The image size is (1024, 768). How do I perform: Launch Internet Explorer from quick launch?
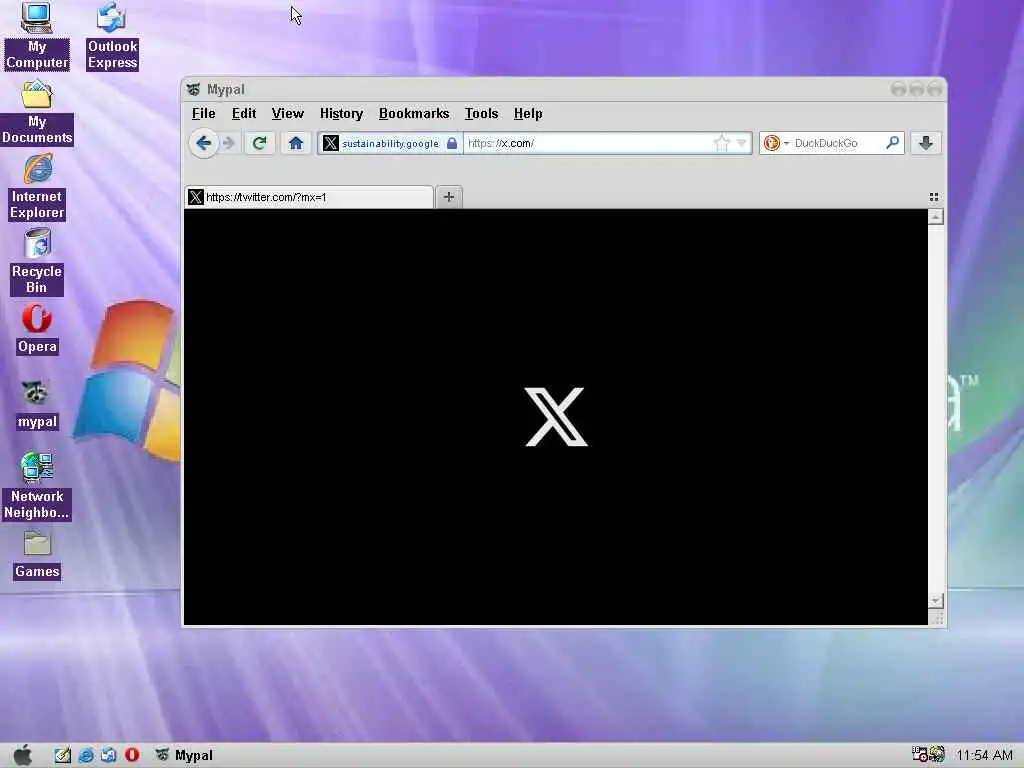[86, 755]
